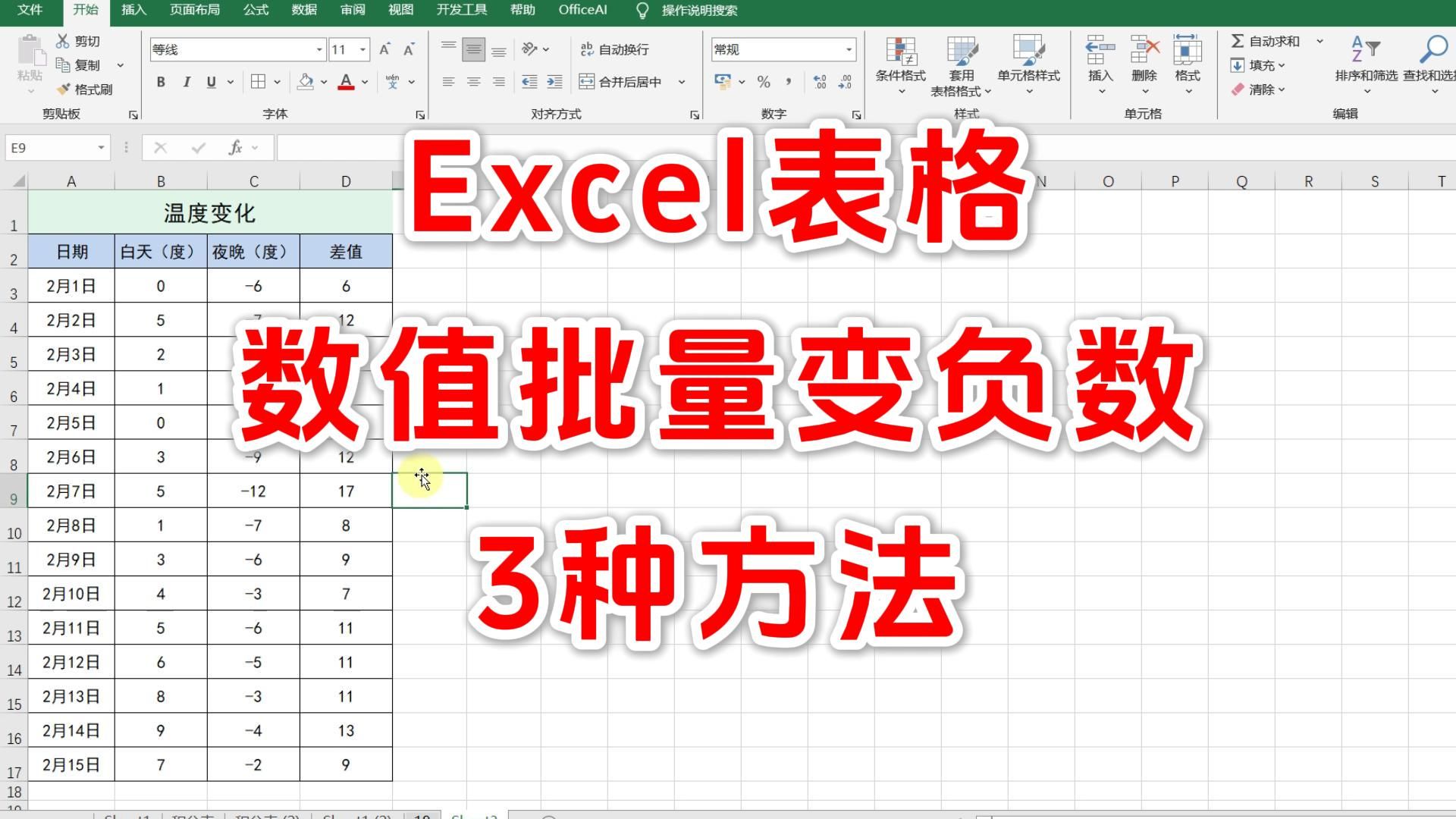The height and width of the screenshot is (819, 1456).
Task: Open the Fill (填充) menu
Action: [x=1257, y=65]
